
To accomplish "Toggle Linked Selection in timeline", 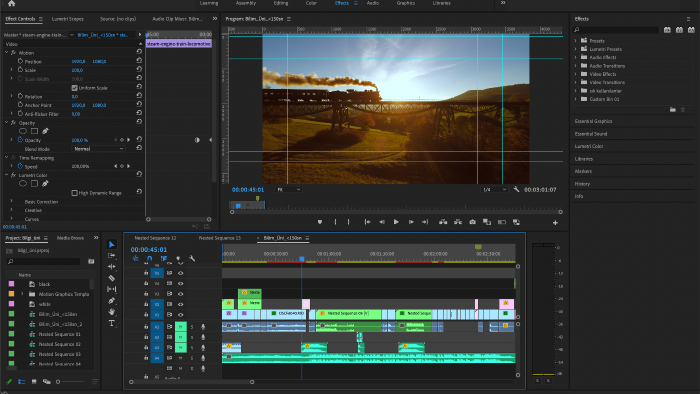I will coord(164,258).
